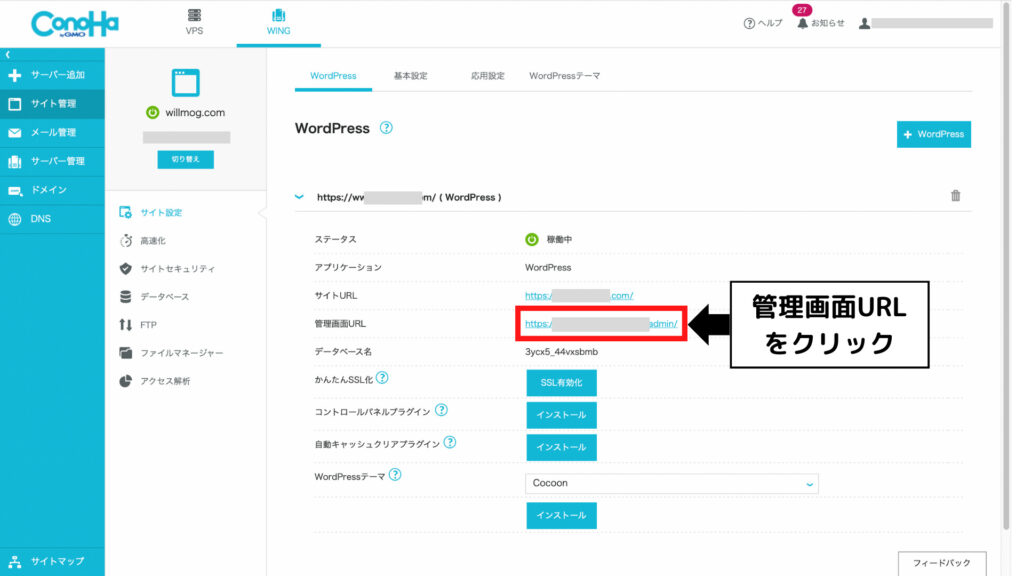
Task: Install the 自動キャッシュクリアプラグイン
Action: point(561,447)
